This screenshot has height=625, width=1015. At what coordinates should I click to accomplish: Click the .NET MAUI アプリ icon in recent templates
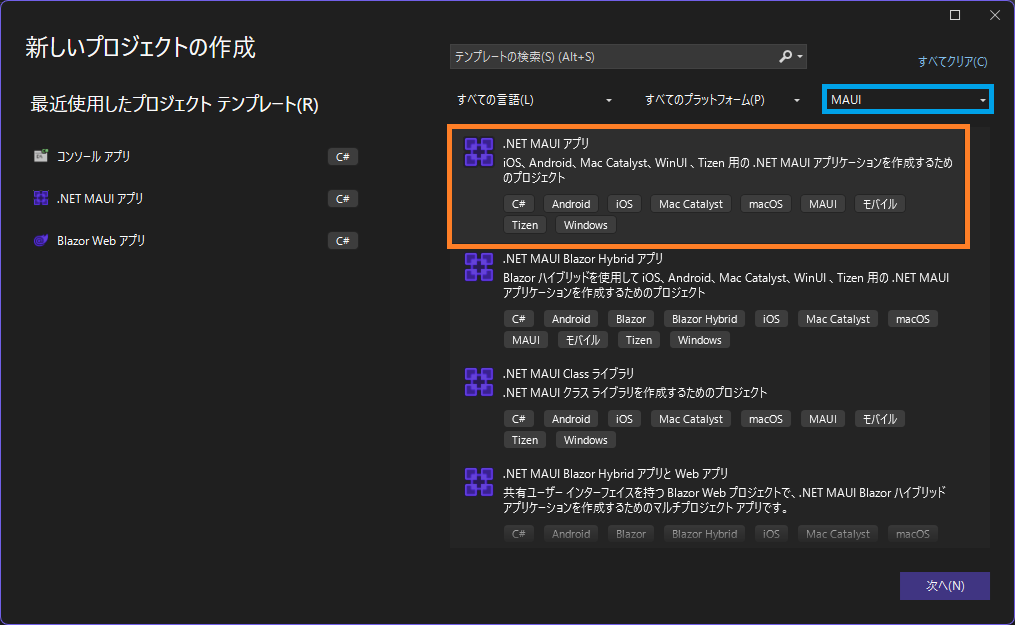41,198
